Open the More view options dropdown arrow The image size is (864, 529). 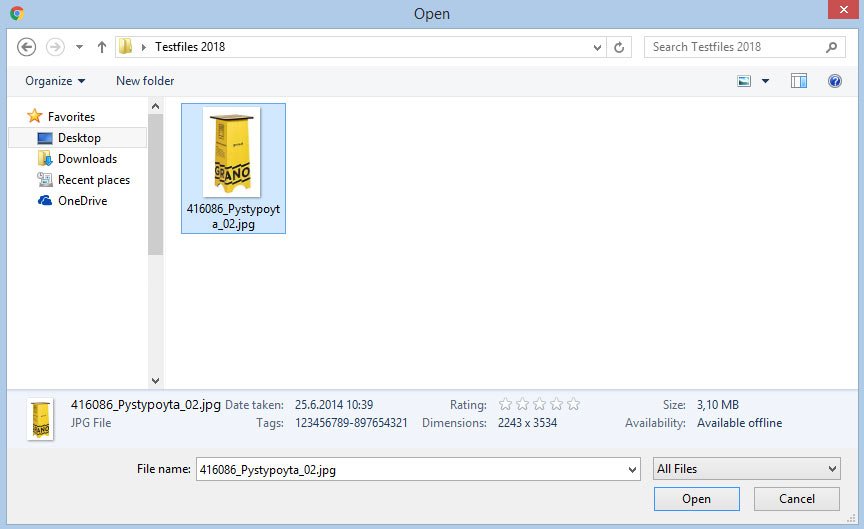coord(765,82)
